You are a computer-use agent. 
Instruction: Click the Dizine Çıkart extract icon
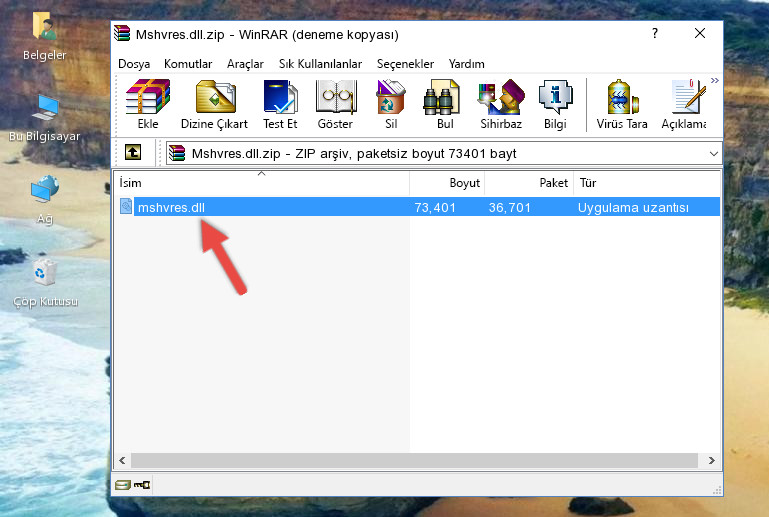click(215, 104)
